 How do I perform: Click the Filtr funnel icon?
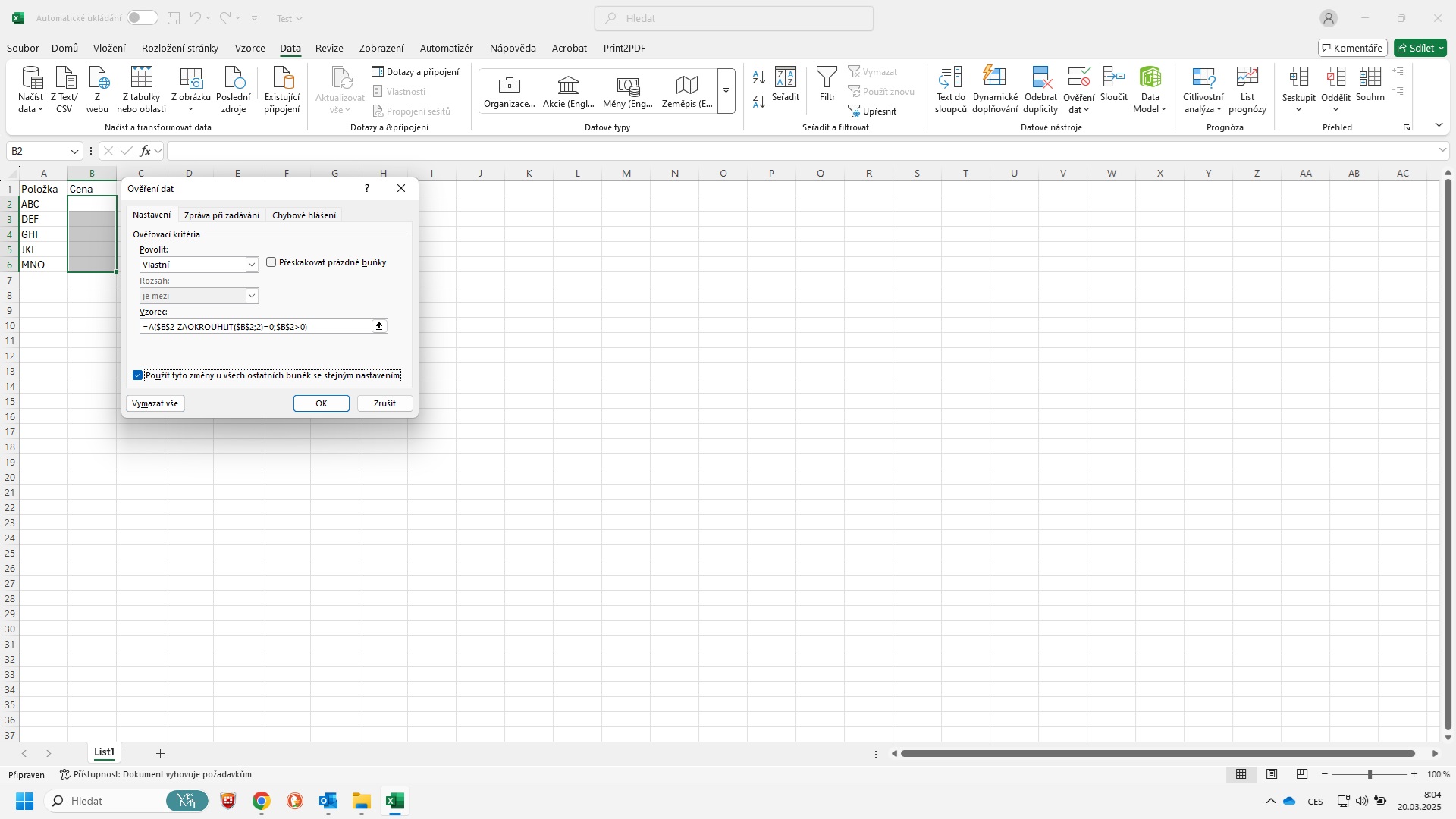pyautogui.click(x=827, y=77)
